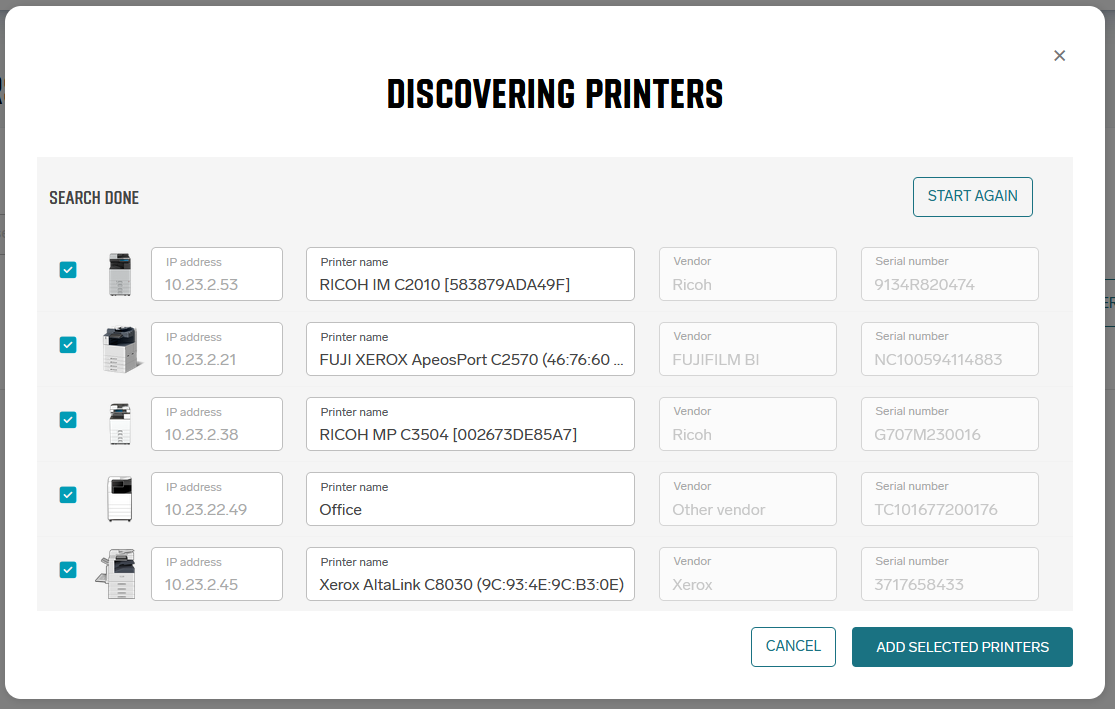Click the FUJI XEROX ApeosPort printer image

(121, 349)
